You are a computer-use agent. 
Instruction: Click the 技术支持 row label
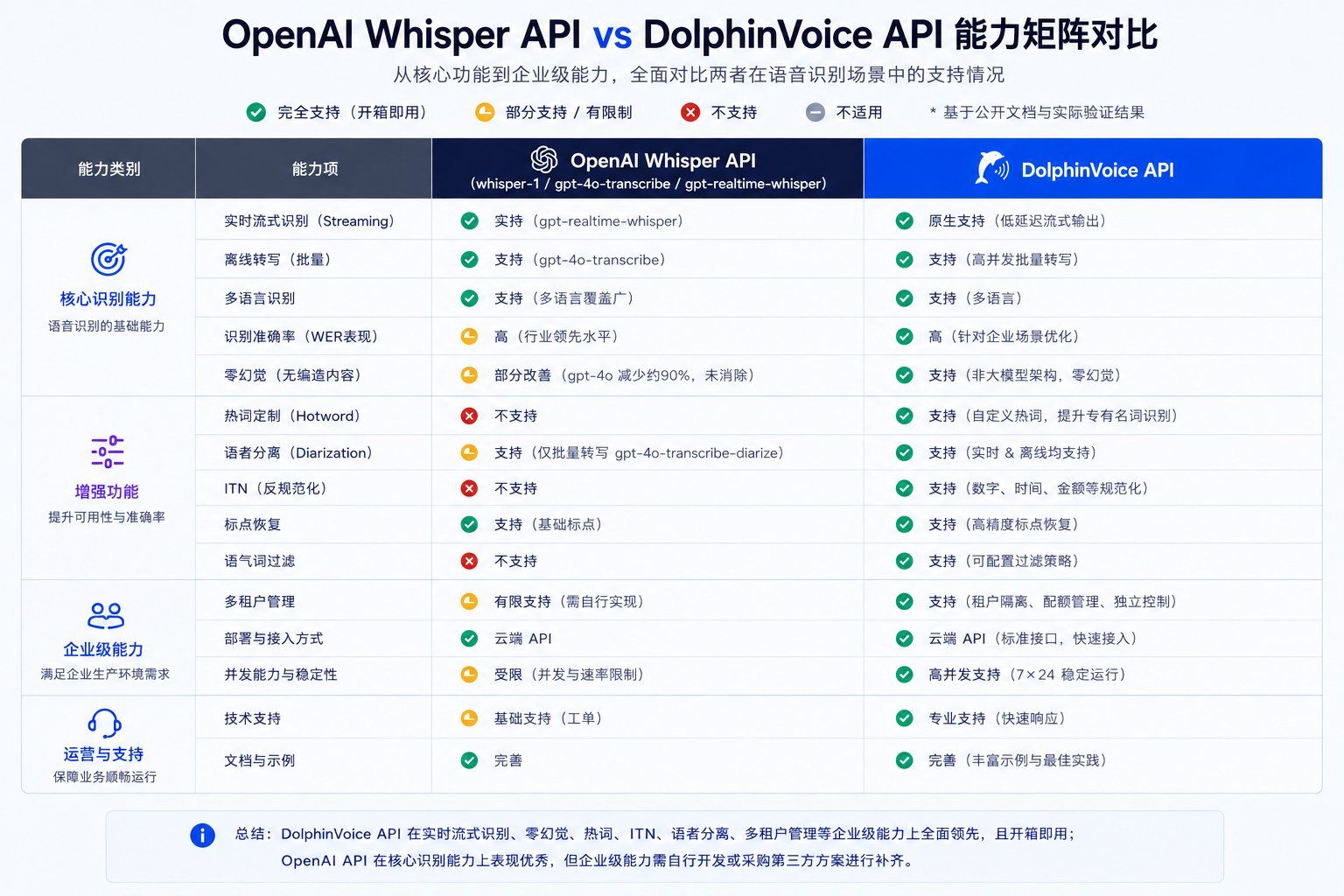click(x=253, y=717)
